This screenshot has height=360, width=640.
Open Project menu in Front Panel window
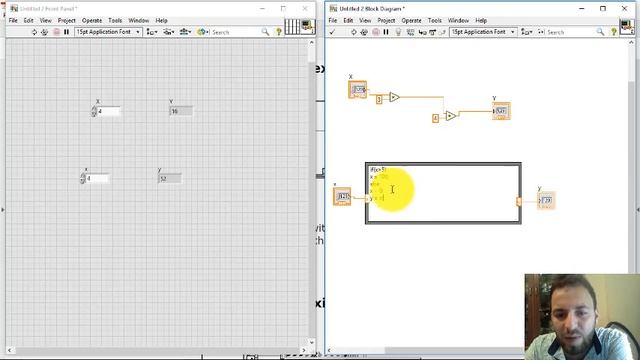(67, 20)
